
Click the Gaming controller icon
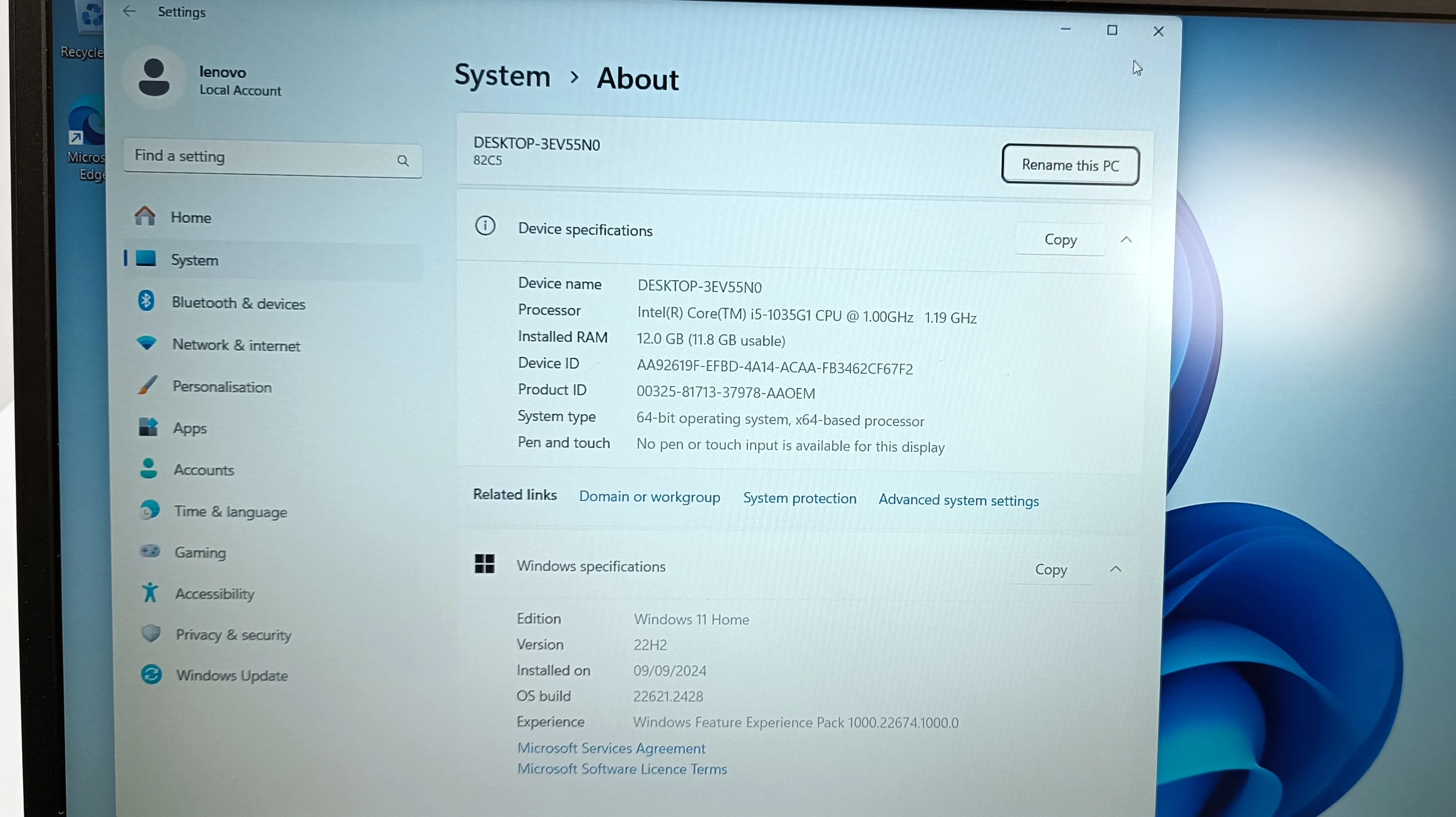pos(151,551)
